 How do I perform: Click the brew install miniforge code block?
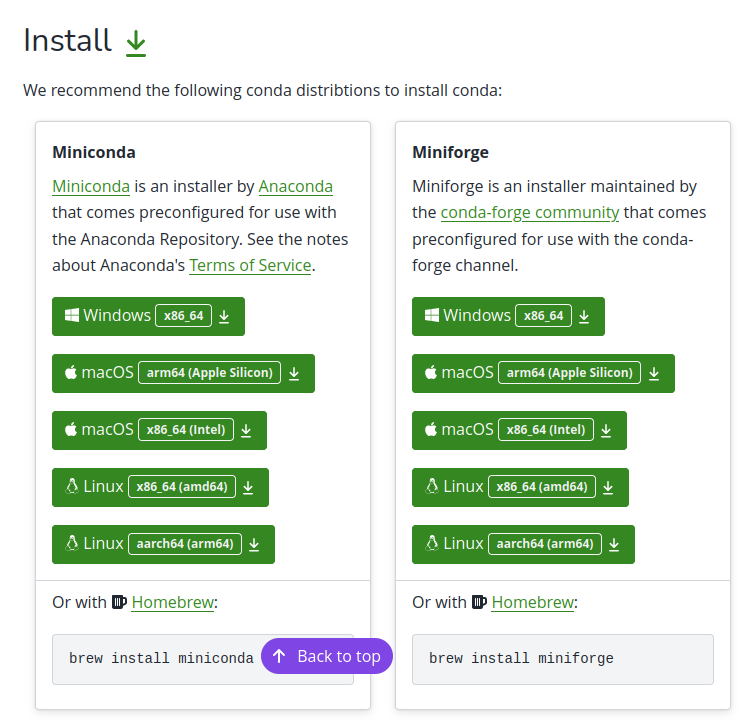click(563, 659)
